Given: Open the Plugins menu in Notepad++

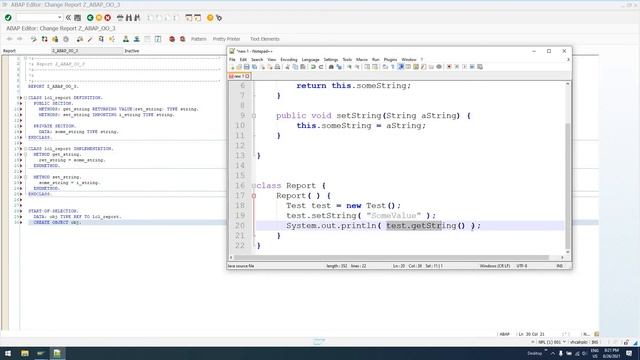Looking at the screenshot, I should (x=390, y=60).
